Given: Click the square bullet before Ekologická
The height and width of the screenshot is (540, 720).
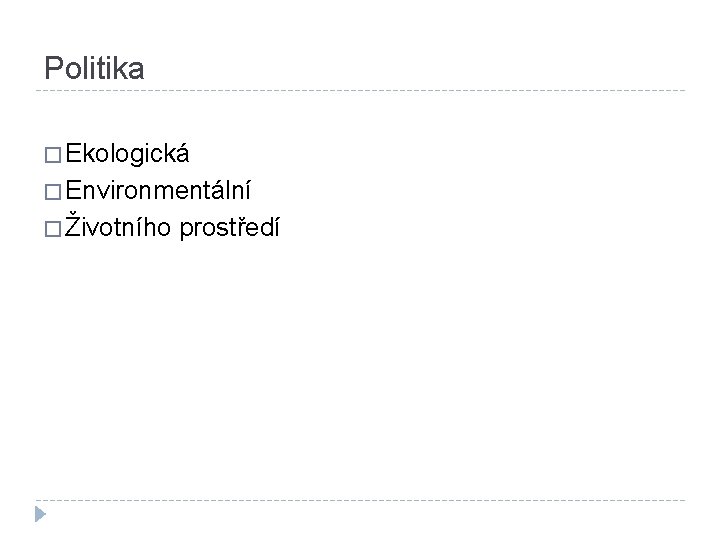Looking at the screenshot, I should pos(52,157).
